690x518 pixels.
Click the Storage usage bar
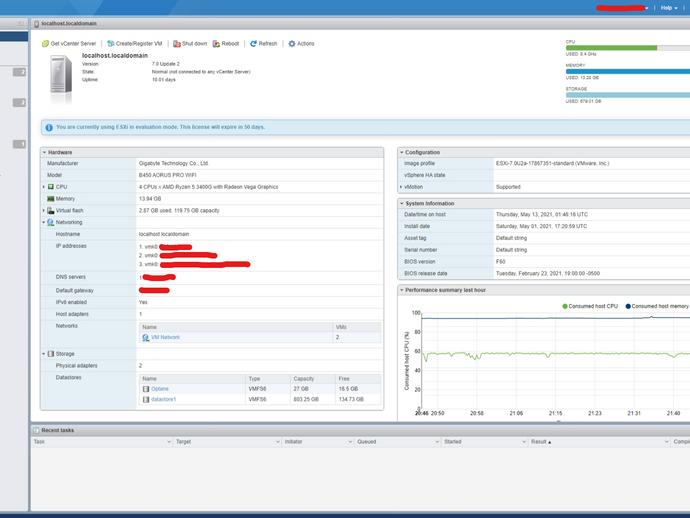pyautogui.click(x=628, y=95)
